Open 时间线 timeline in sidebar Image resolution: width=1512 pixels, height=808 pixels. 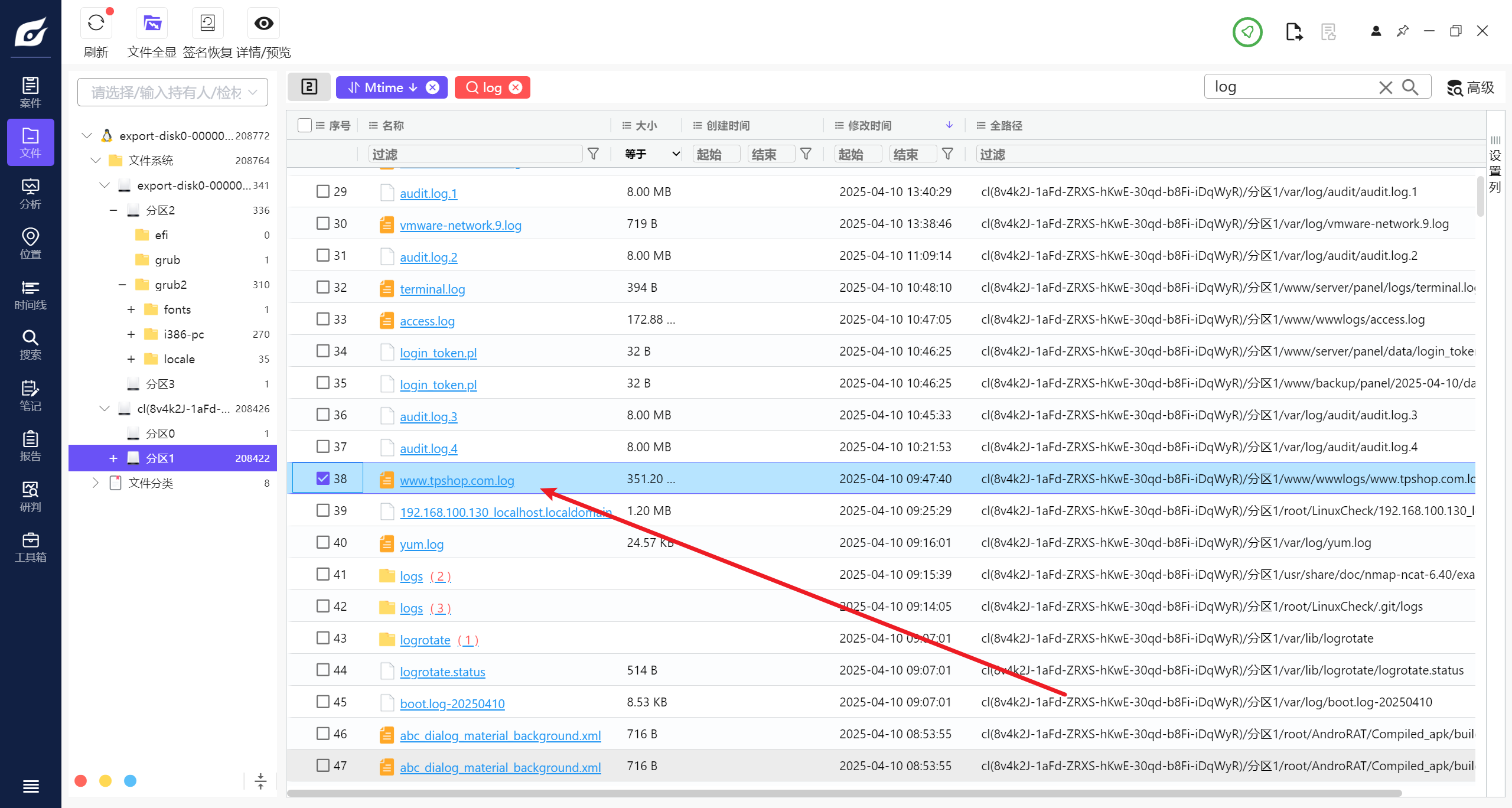coord(30,295)
